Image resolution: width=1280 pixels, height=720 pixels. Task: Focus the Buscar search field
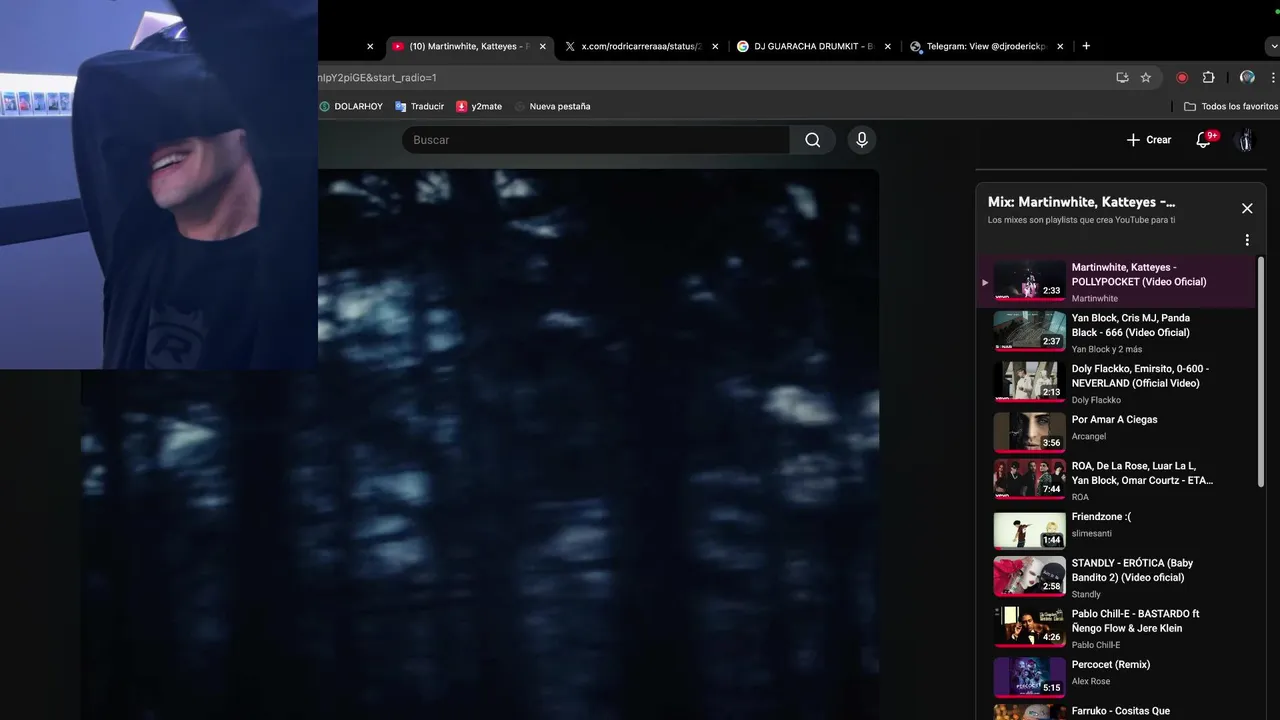[596, 140]
